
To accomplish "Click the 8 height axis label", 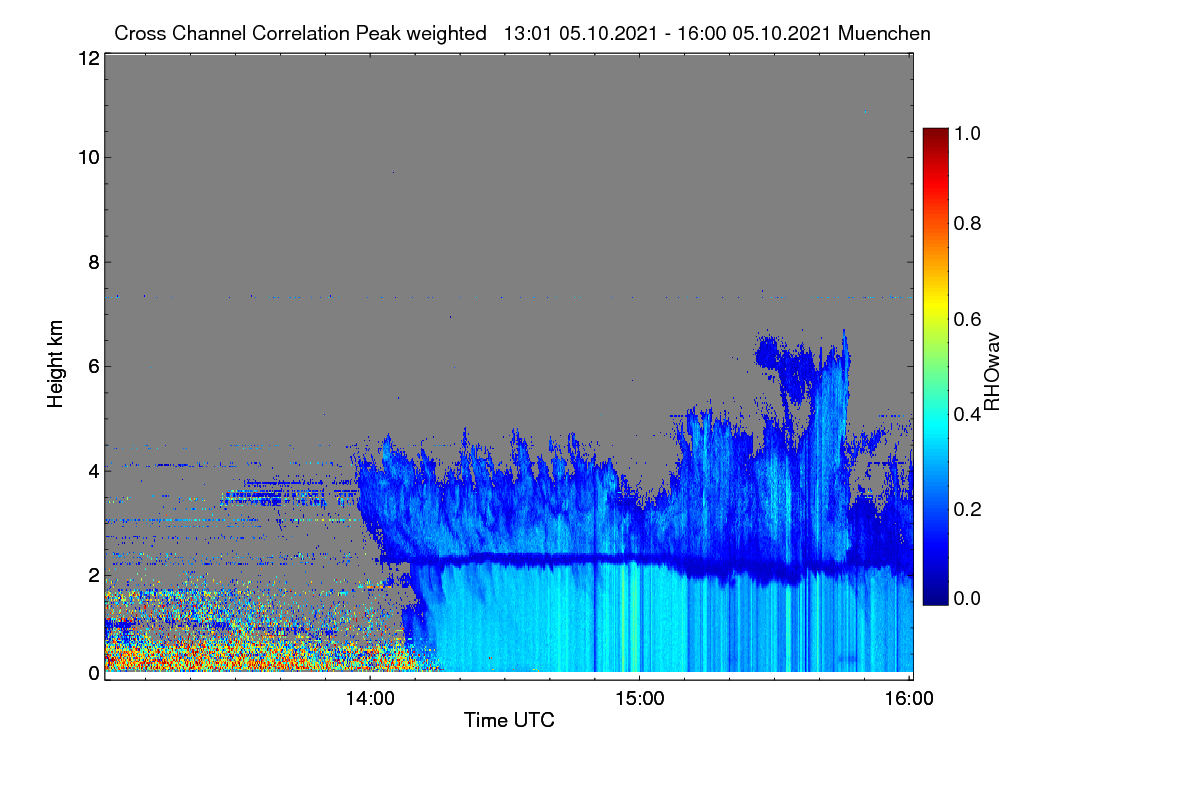I will (92, 263).
